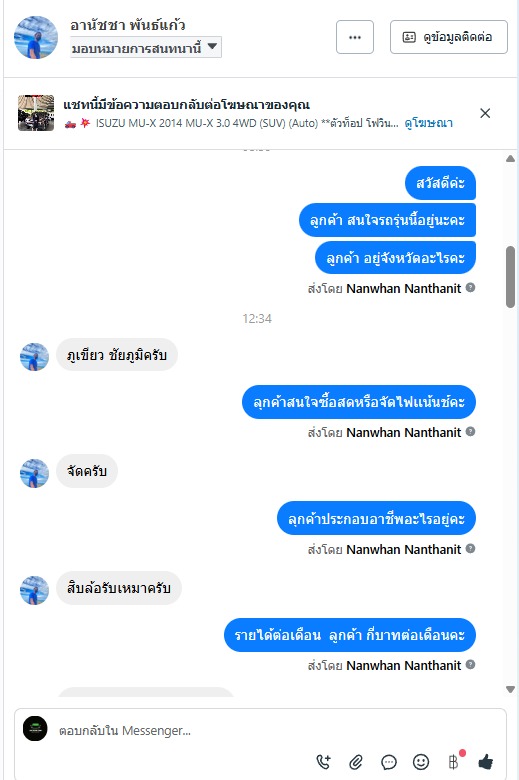
Task: Open อานัชชา พันธ์แก้ว profile picture in header
Action: coord(36,37)
